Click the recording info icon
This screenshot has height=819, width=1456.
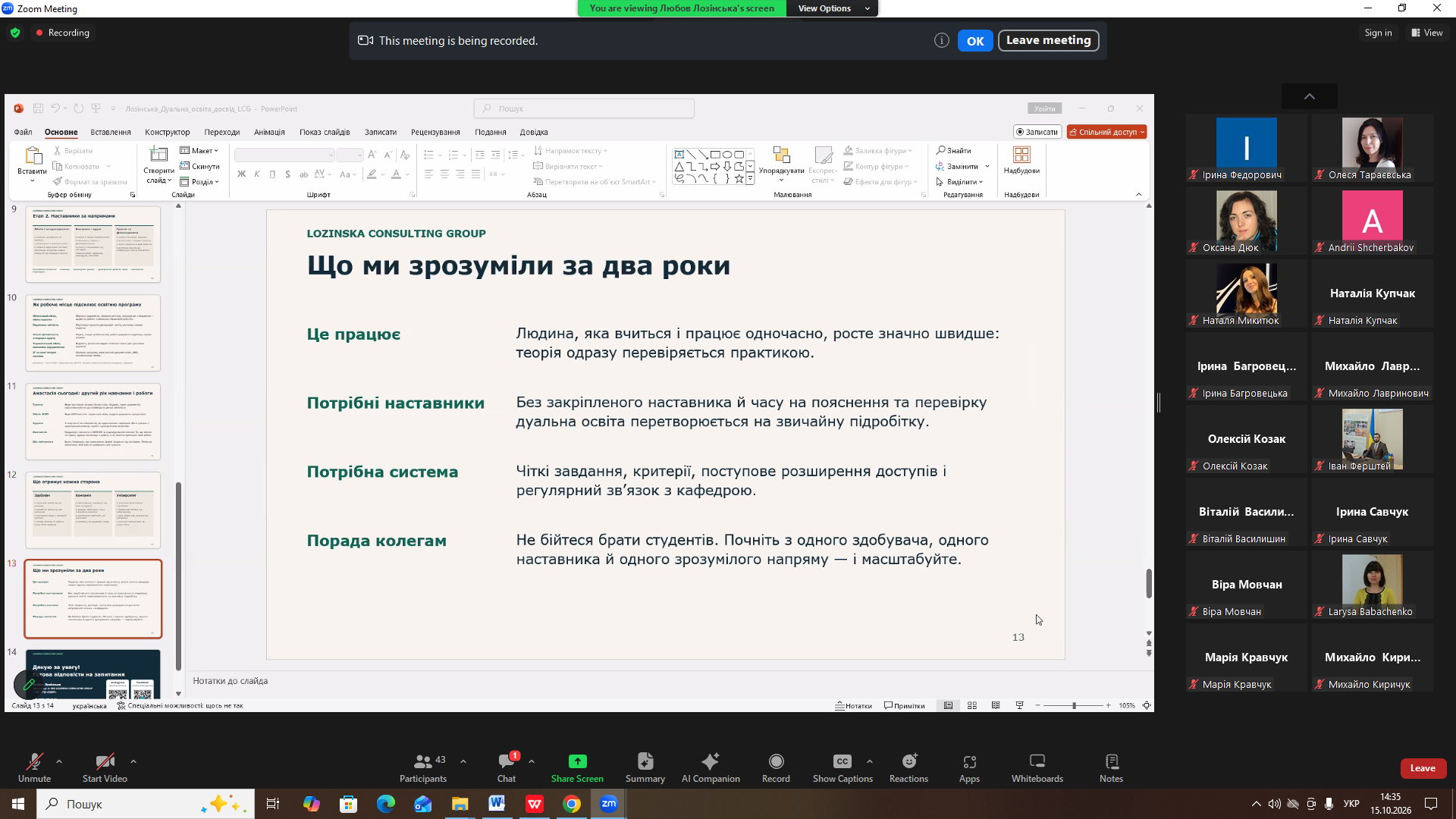941,41
